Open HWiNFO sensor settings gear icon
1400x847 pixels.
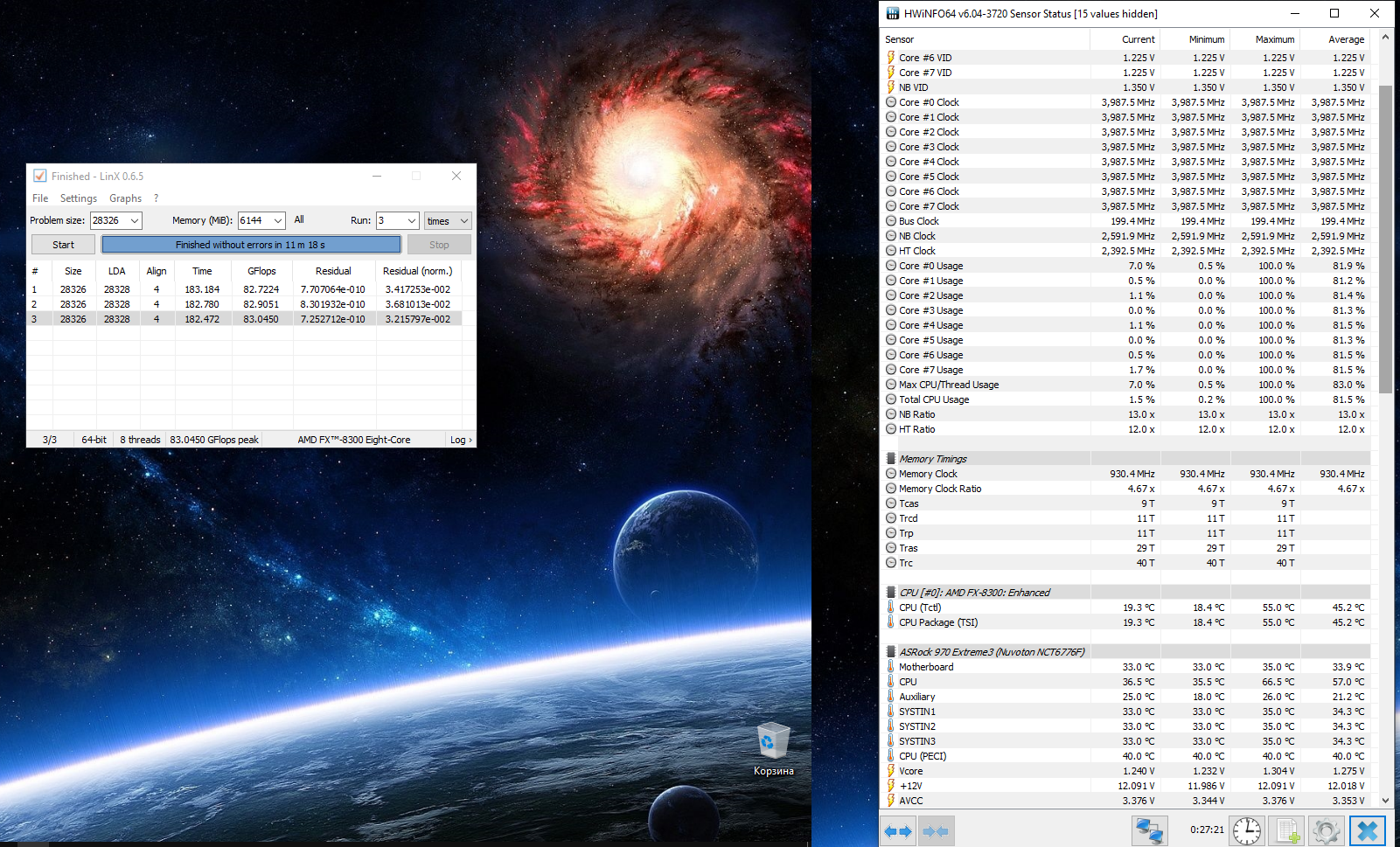[x=1326, y=830]
